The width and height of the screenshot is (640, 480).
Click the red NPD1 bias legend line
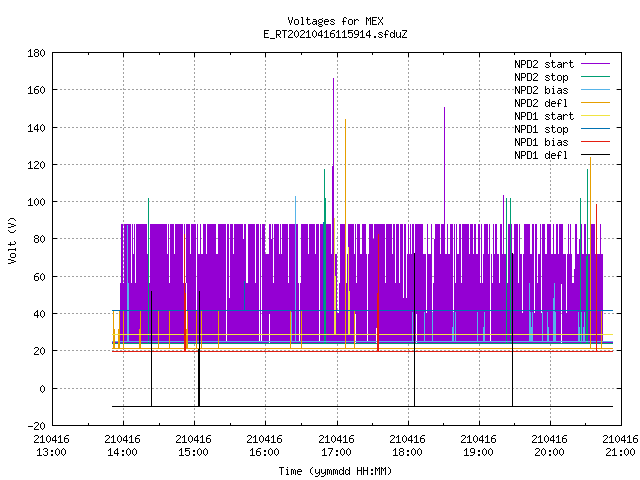coord(595,142)
